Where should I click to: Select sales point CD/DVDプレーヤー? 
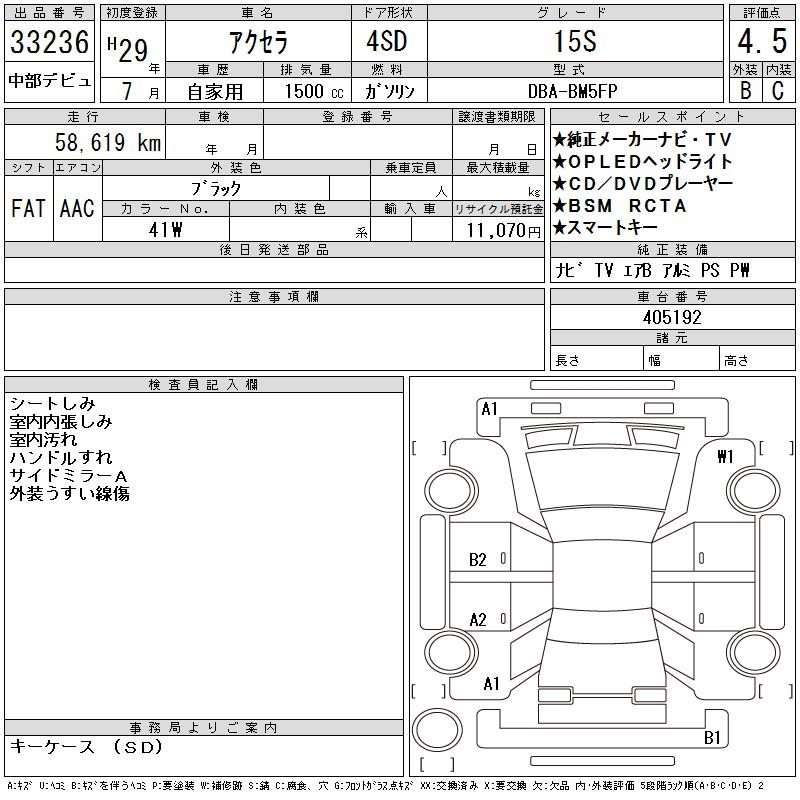pyautogui.click(x=643, y=184)
